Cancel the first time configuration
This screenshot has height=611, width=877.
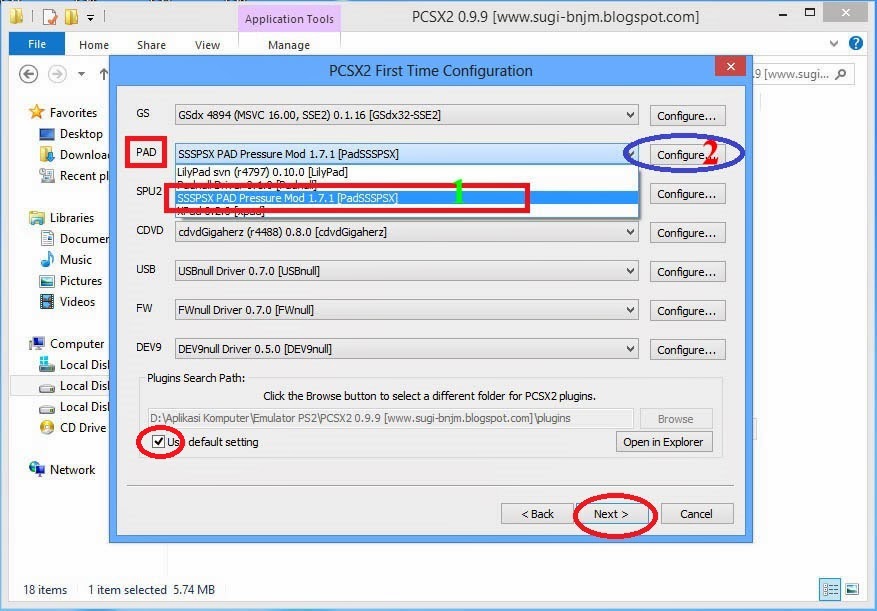(697, 514)
